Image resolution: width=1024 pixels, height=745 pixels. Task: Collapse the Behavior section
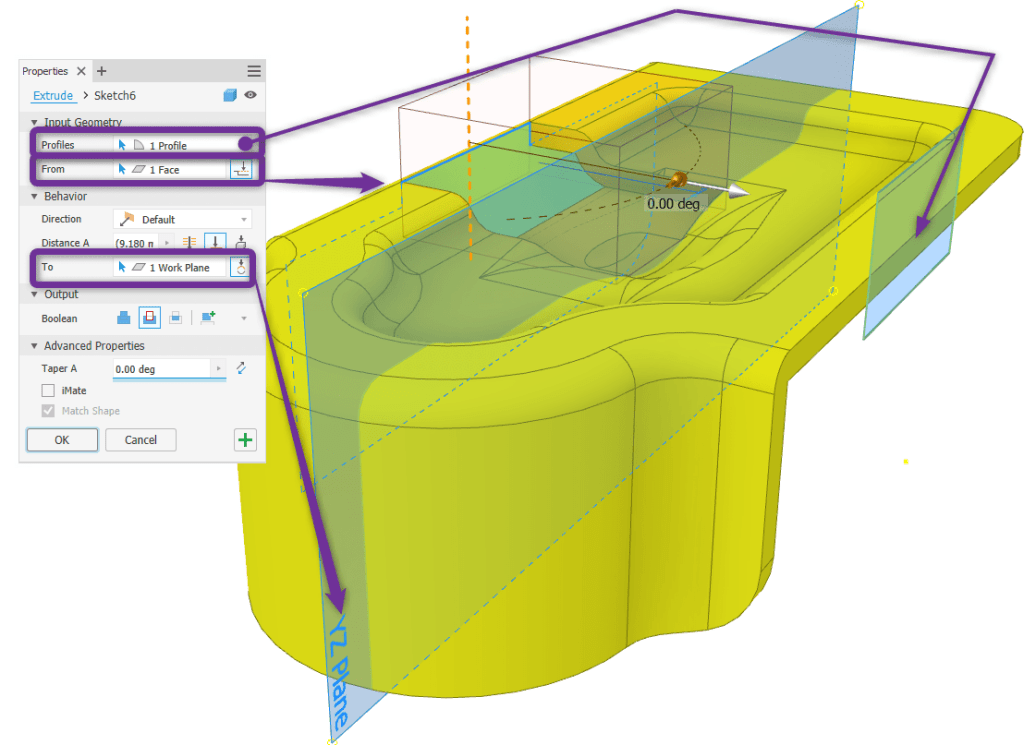tap(34, 197)
